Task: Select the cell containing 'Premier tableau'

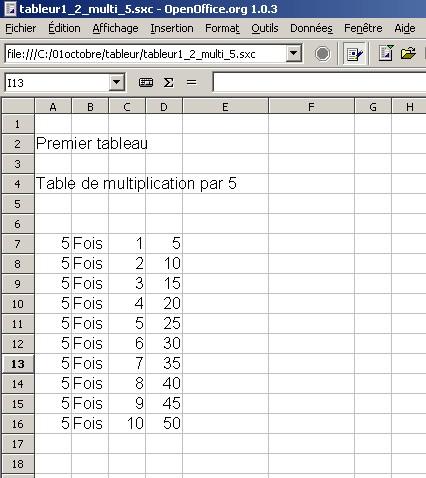Action: 53,144
